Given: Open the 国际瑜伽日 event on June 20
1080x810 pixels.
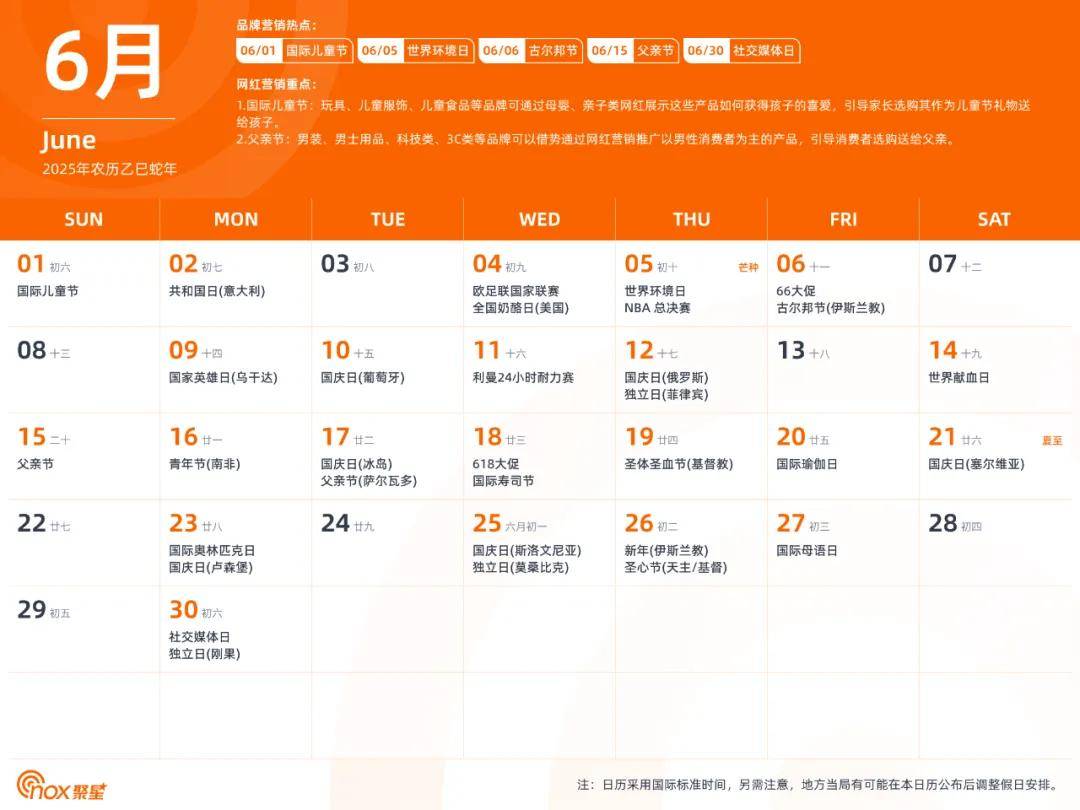Looking at the screenshot, I should pyautogui.click(x=807, y=464).
